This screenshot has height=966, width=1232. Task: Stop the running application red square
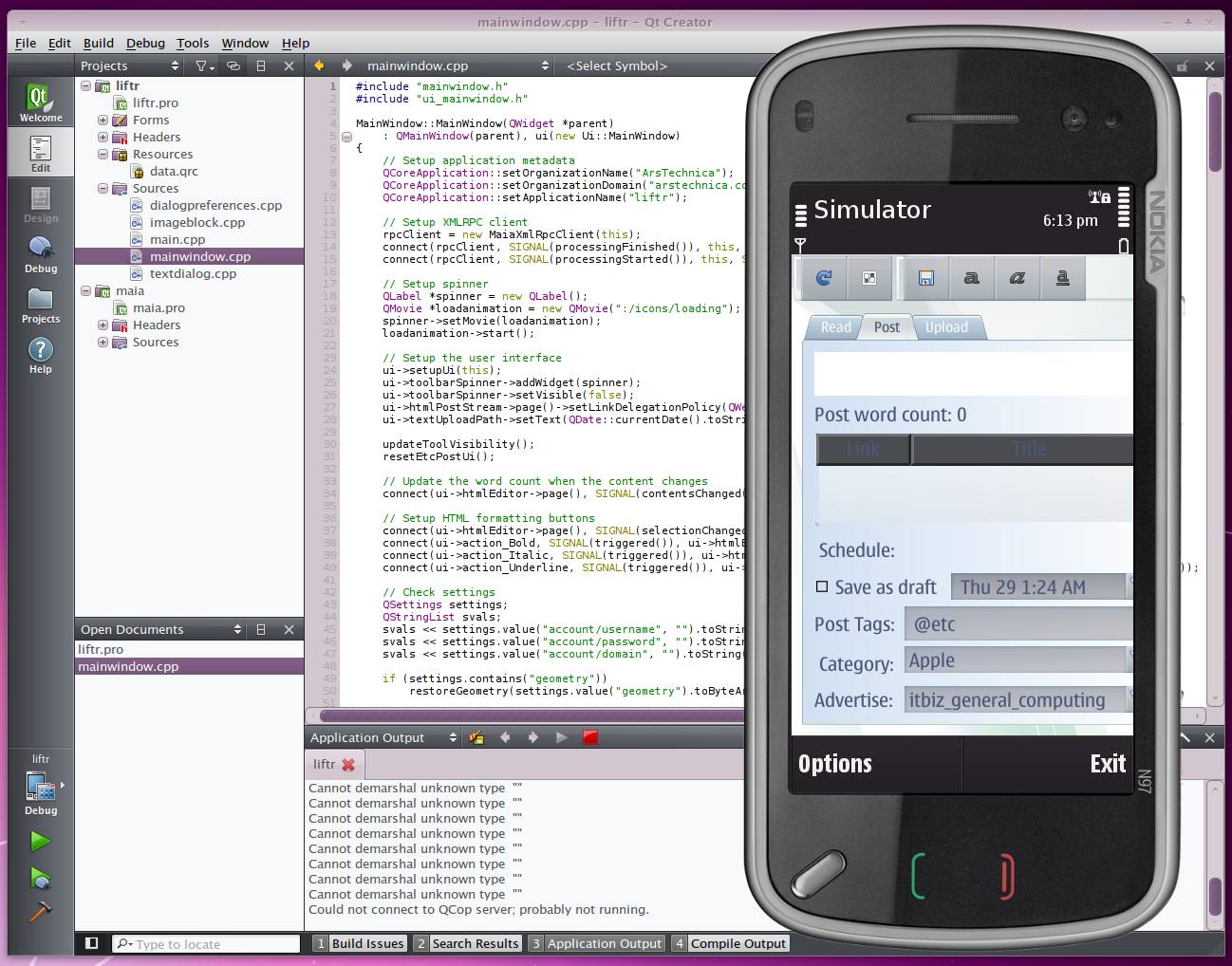[589, 737]
